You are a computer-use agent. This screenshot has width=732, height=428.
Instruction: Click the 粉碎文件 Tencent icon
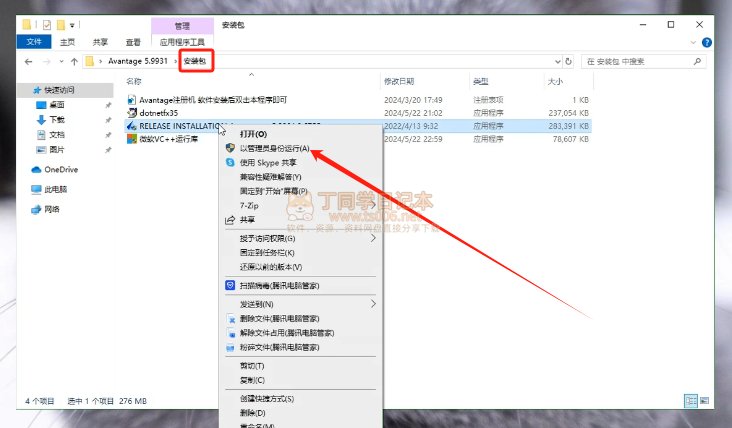pos(231,347)
